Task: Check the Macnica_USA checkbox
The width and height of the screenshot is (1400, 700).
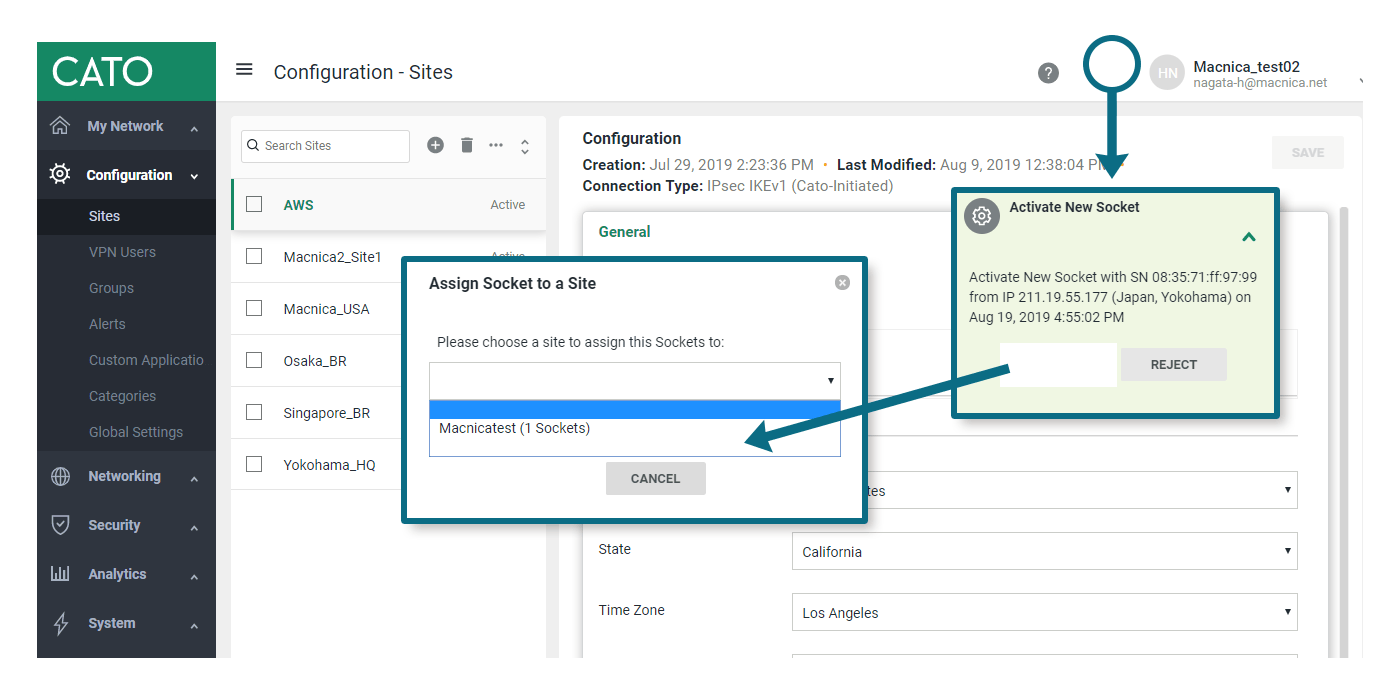Action: [x=254, y=308]
